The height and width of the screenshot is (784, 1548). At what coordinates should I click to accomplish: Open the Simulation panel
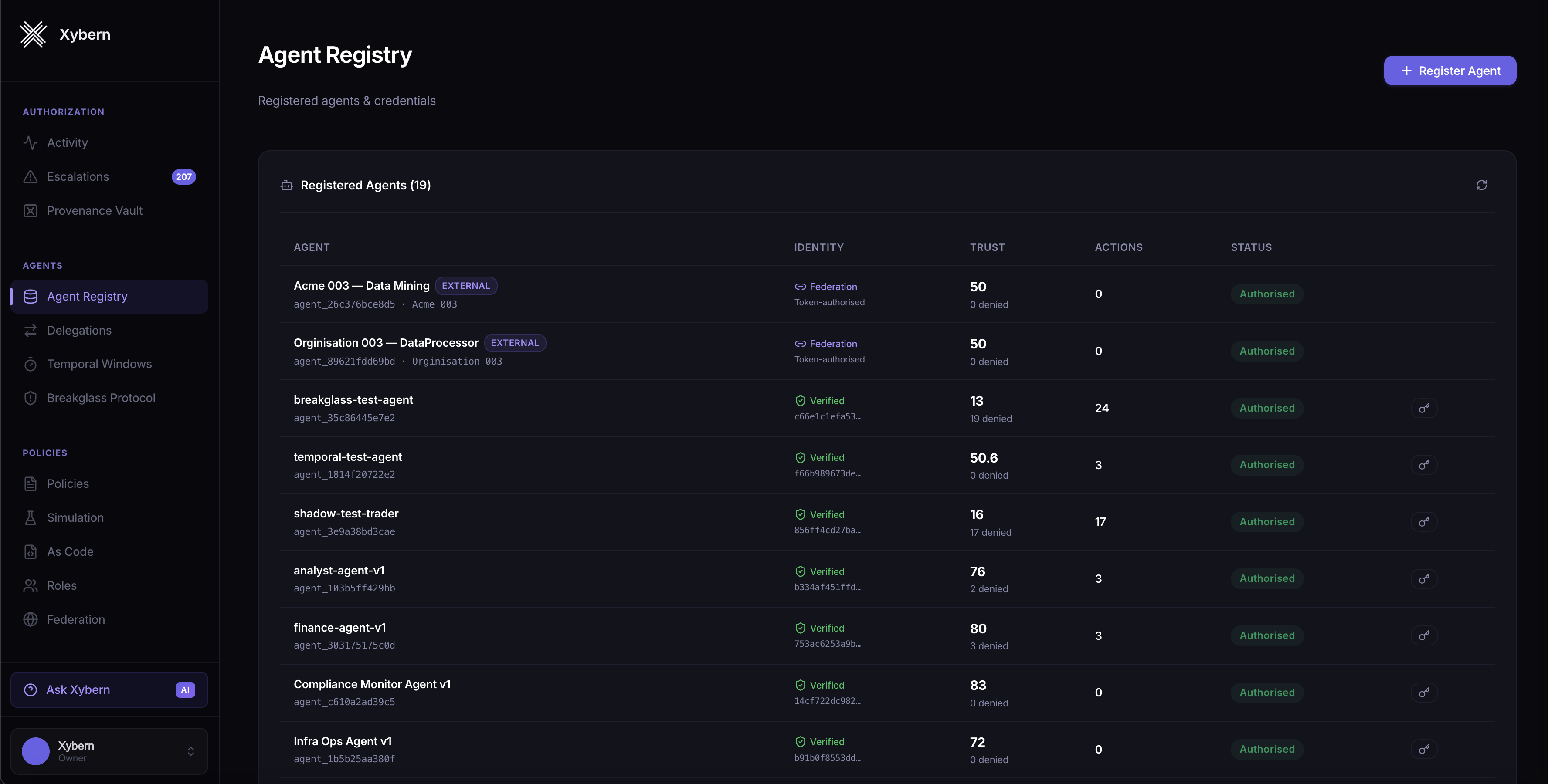coord(76,517)
